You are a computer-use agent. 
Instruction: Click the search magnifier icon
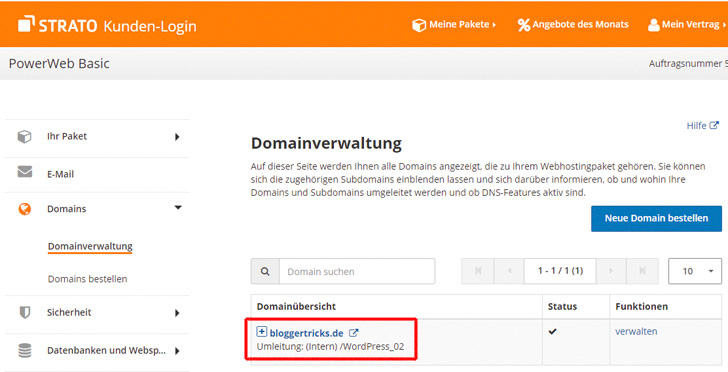pos(265,271)
